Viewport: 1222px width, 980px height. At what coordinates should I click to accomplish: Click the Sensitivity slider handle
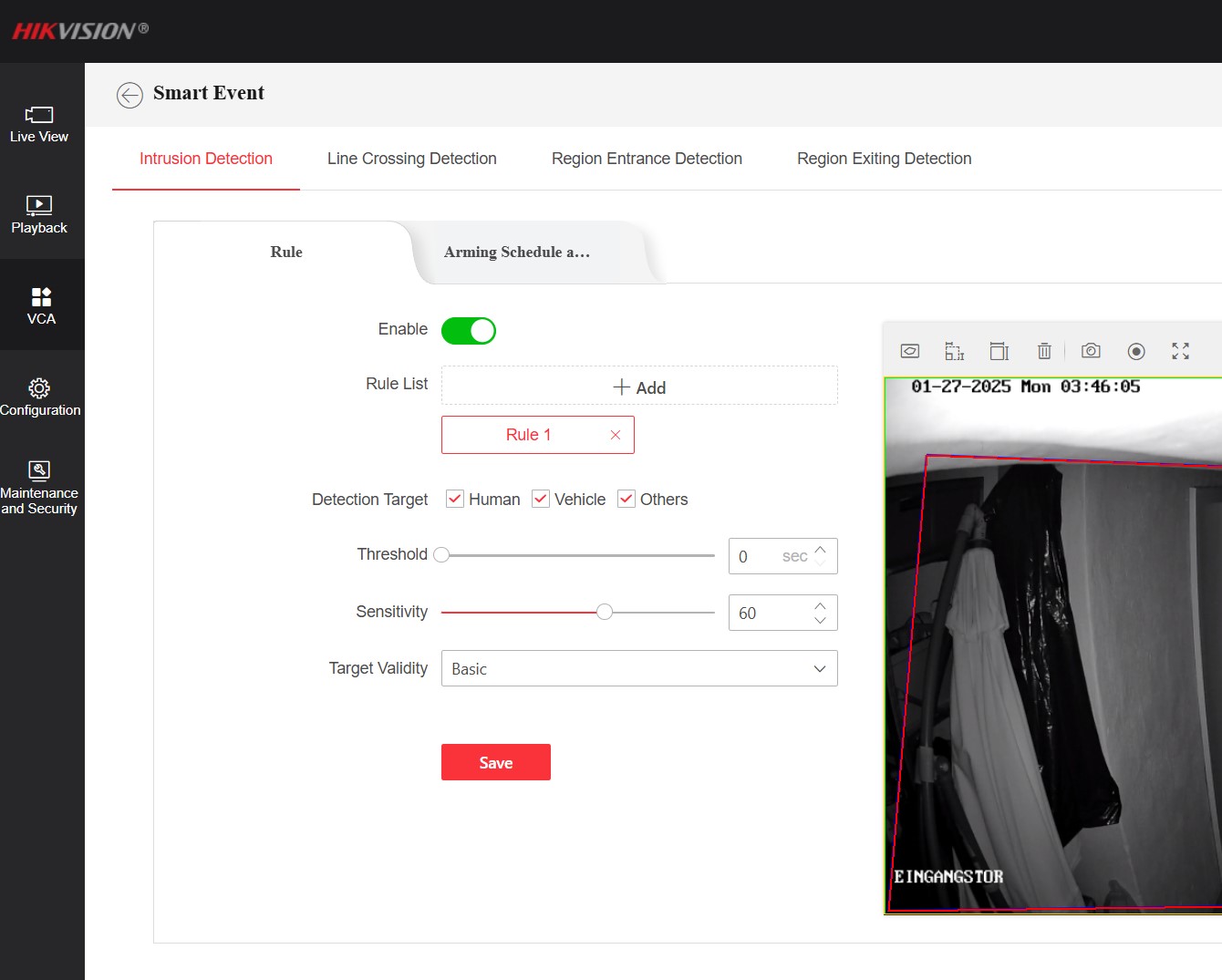pos(605,612)
